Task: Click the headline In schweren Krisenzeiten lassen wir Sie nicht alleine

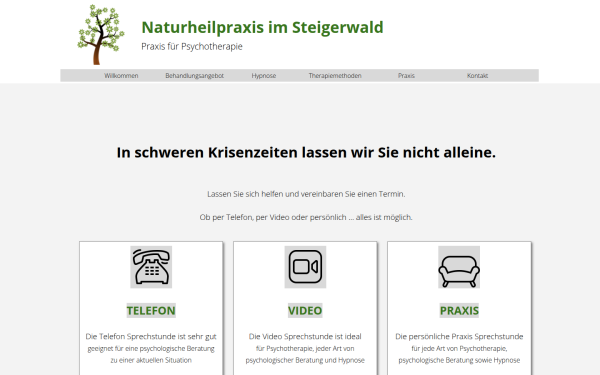Action: (306, 152)
